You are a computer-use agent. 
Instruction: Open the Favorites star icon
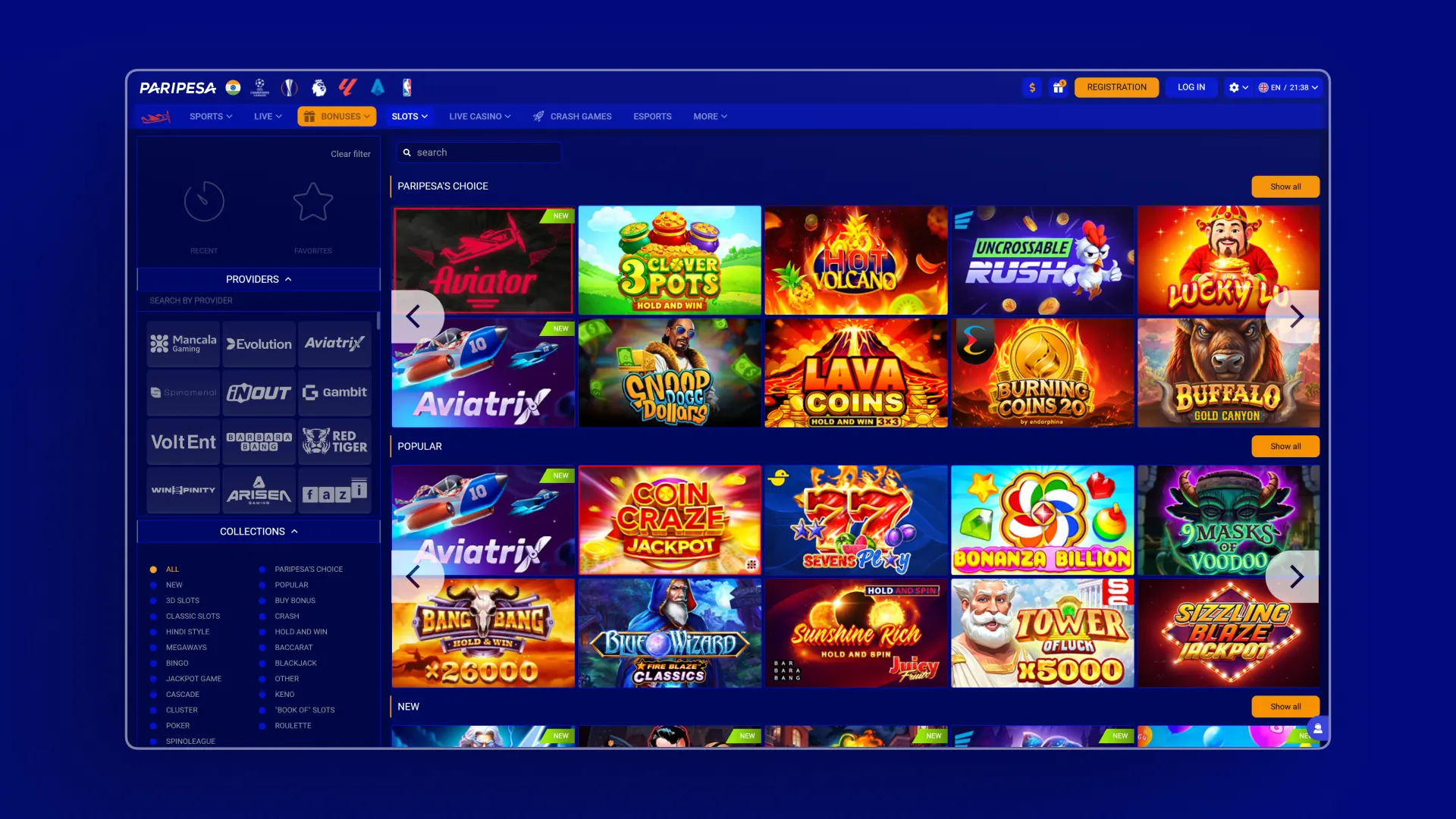point(313,202)
